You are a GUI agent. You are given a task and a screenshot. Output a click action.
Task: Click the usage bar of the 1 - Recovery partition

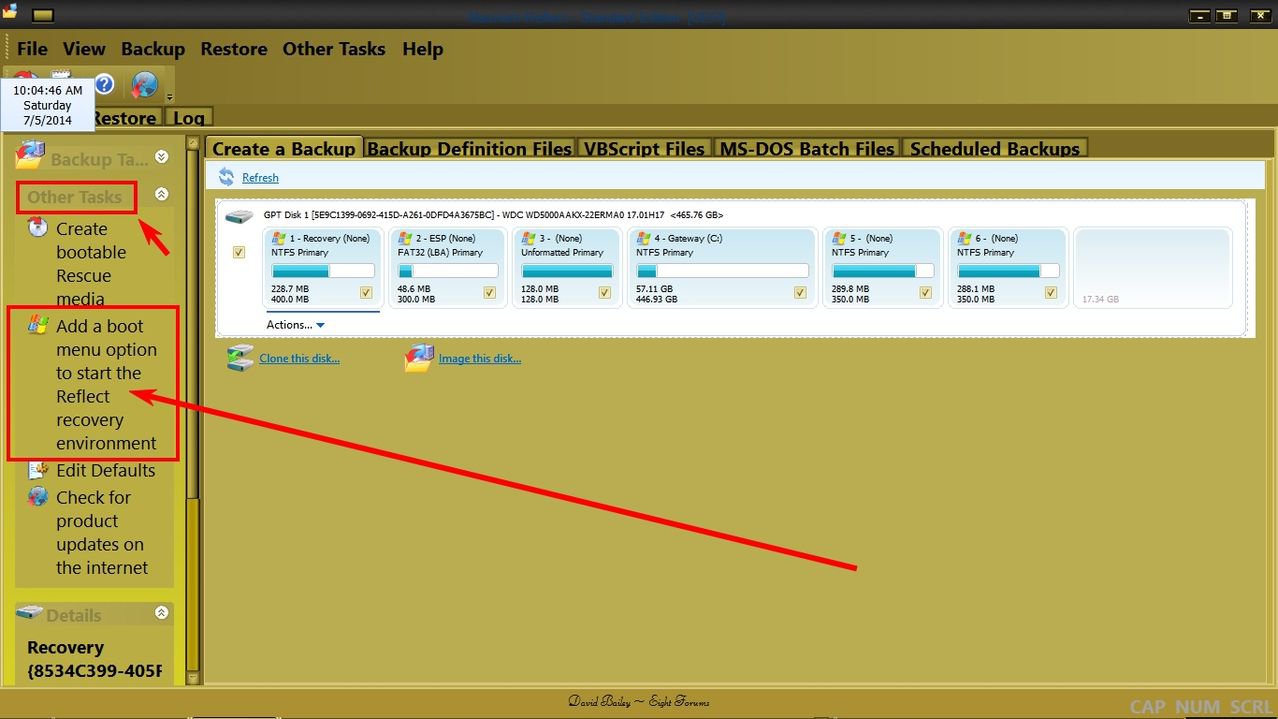(x=323, y=271)
